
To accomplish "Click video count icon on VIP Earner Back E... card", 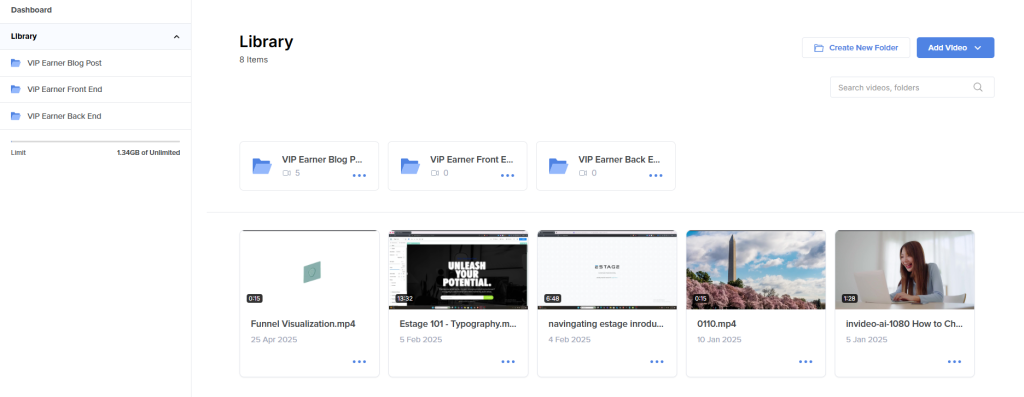I will [x=583, y=173].
